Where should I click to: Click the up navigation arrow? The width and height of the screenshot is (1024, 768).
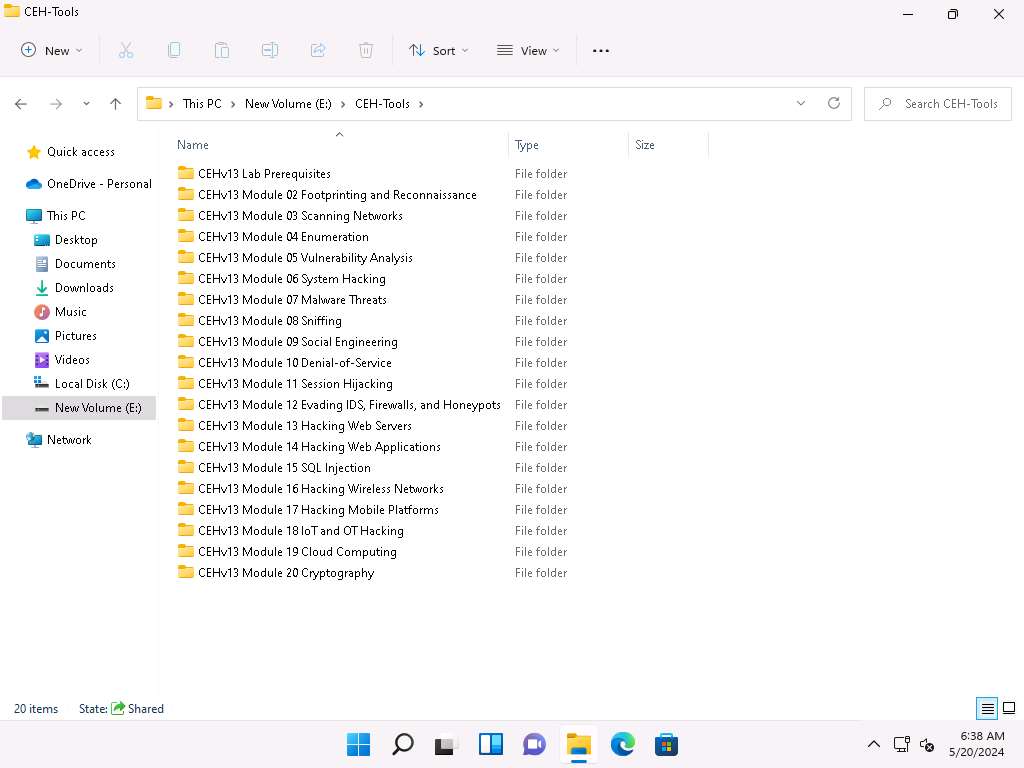[x=115, y=103]
